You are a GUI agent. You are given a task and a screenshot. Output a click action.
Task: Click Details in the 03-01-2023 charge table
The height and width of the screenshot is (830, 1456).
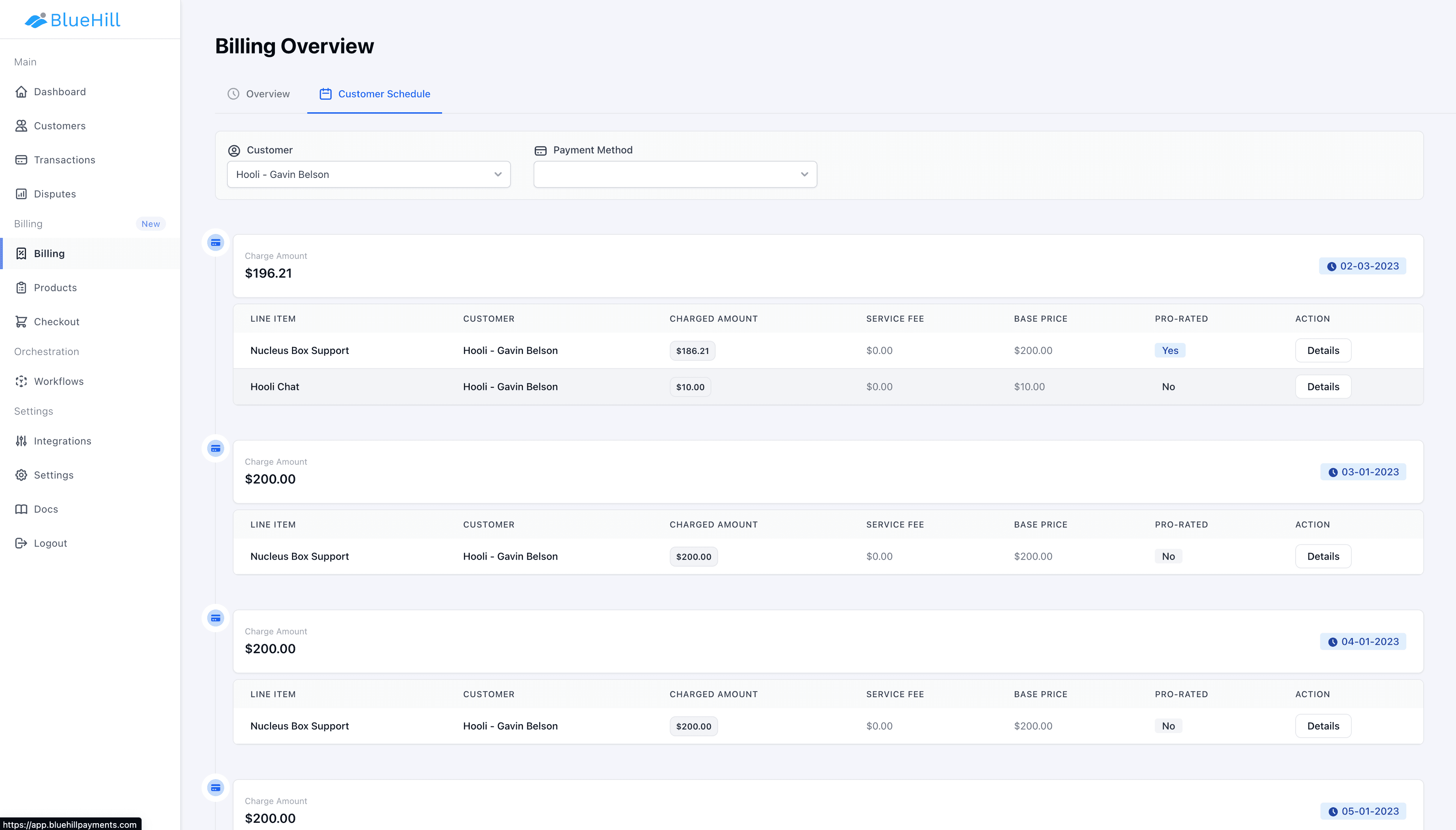pyautogui.click(x=1323, y=556)
